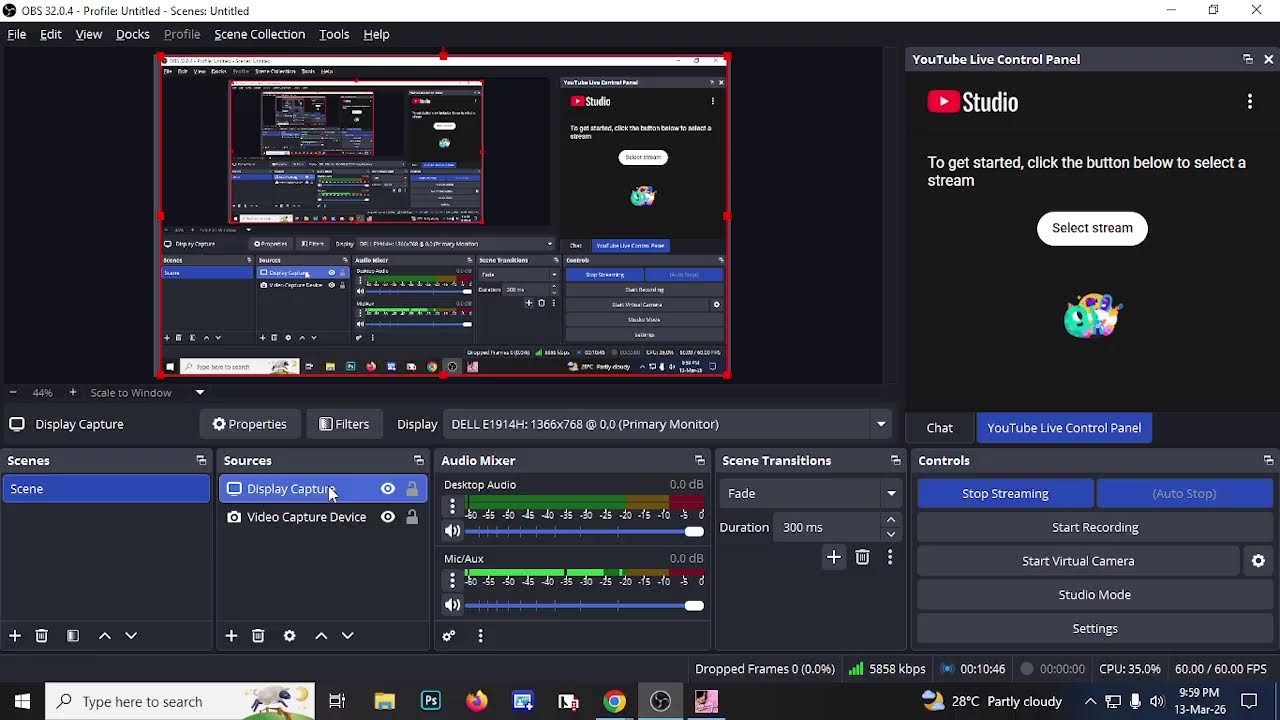Mute Desktop Audio speaker icon
The width and height of the screenshot is (1280, 720).
(453, 532)
